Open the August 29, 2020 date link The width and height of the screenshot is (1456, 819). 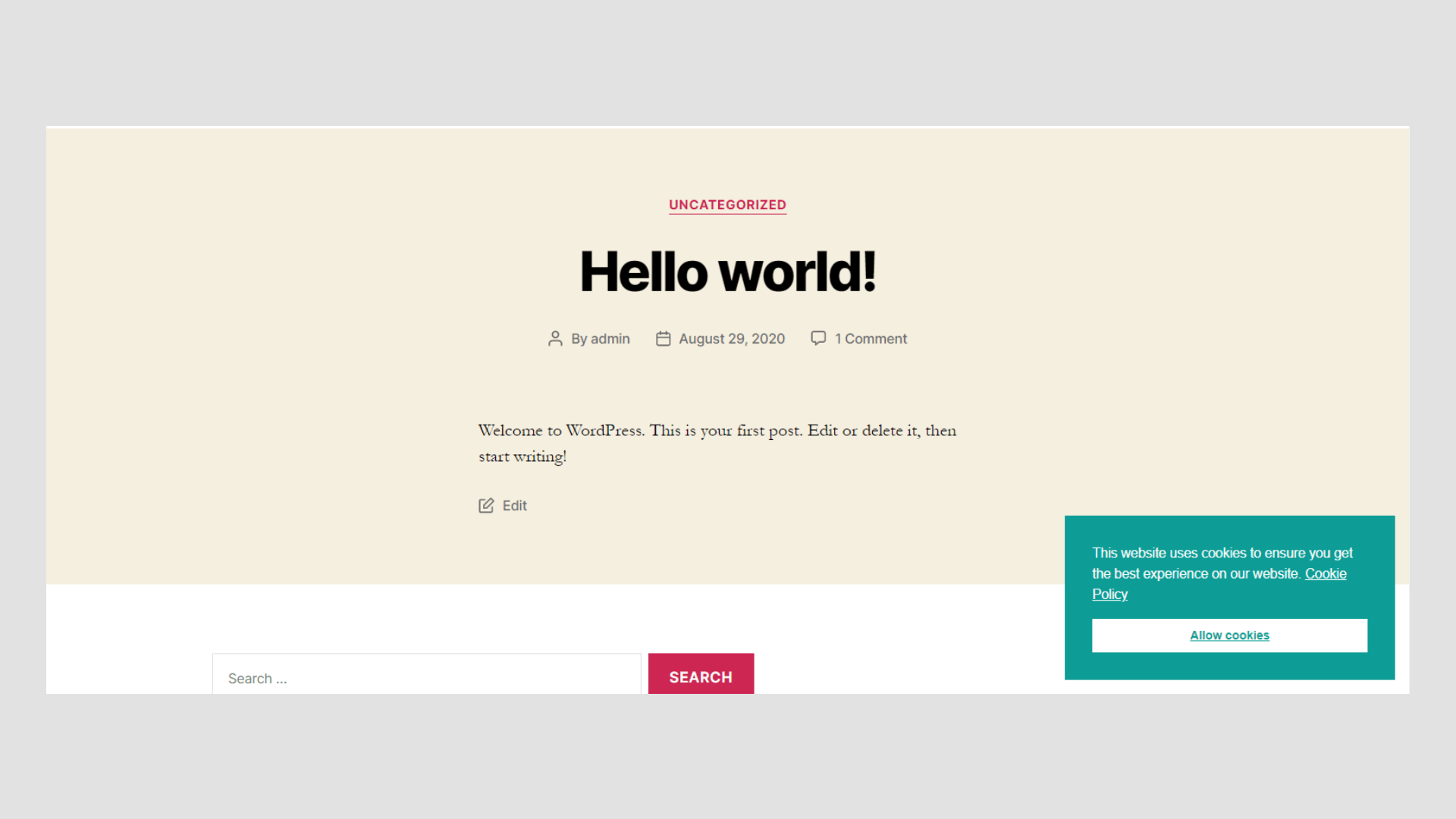pyautogui.click(x=732, y=339)
